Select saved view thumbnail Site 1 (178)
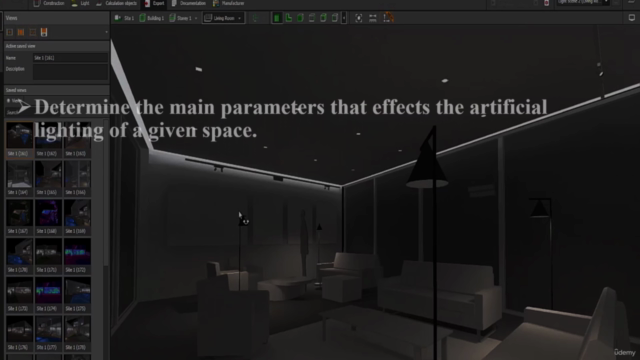 click(x=77, y=333)
